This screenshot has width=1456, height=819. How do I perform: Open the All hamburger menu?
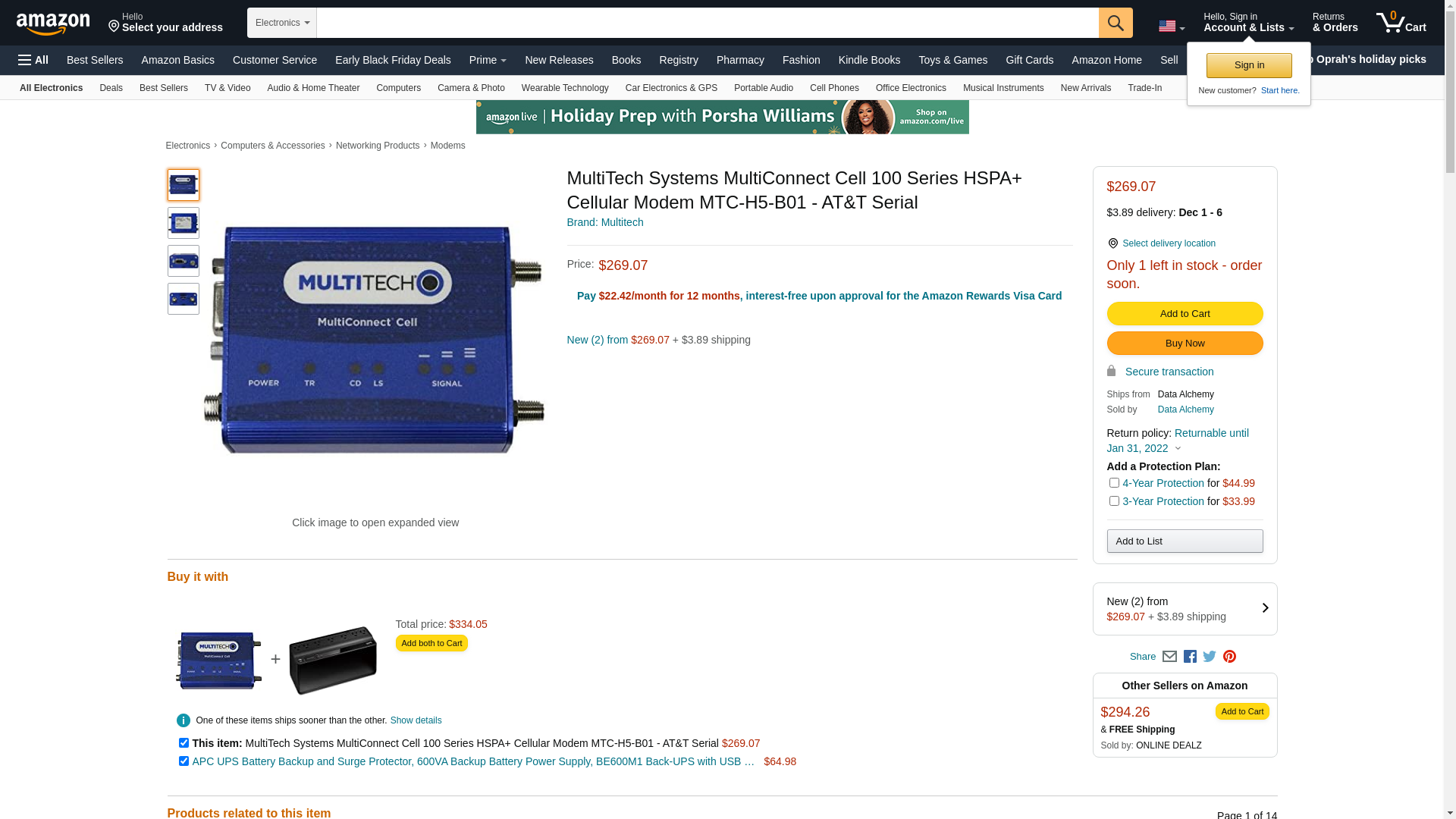(x=33, y=60)
